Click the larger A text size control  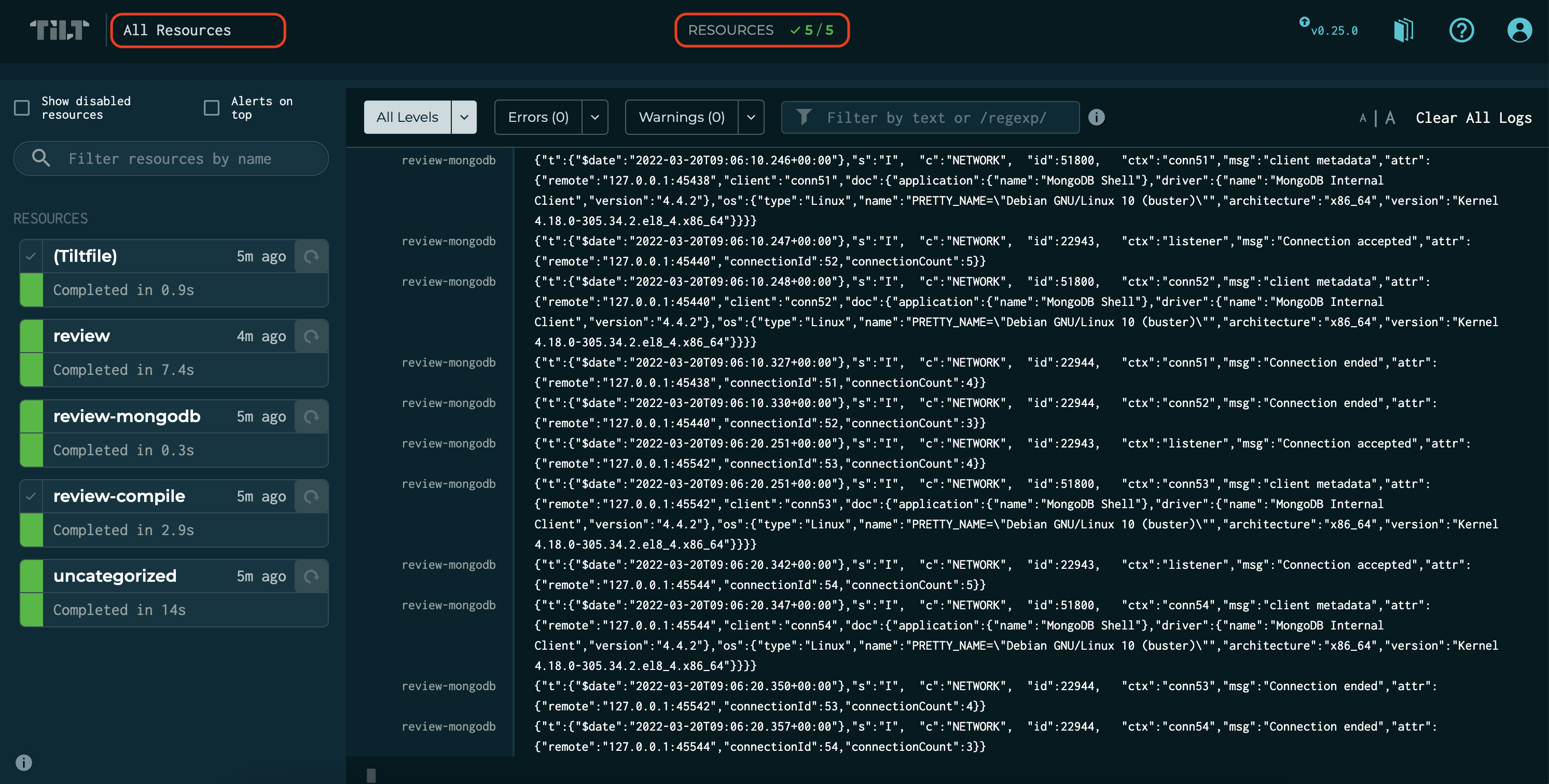coord(1390,117)
